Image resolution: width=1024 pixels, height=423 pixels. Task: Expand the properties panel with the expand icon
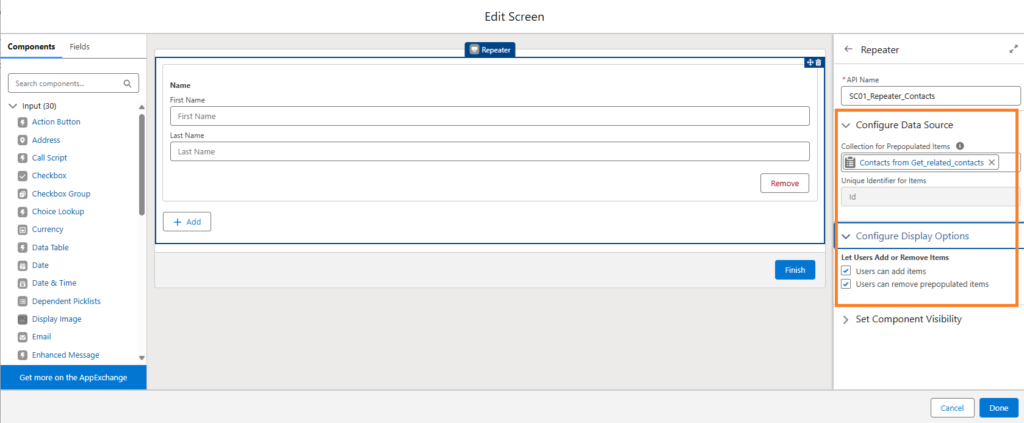click(x=1013, y=49)
